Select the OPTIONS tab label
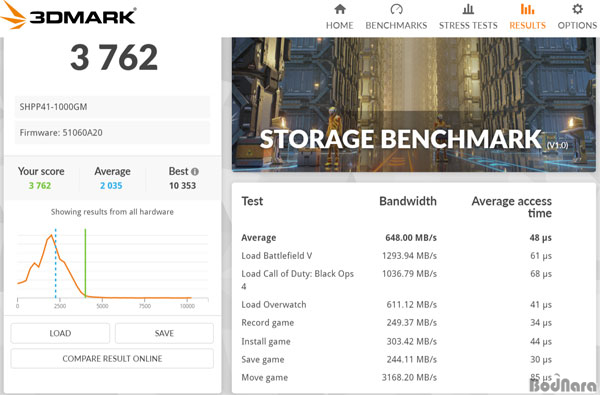The image size is (600, 395). pyautogui.click(x=577, y=25)
